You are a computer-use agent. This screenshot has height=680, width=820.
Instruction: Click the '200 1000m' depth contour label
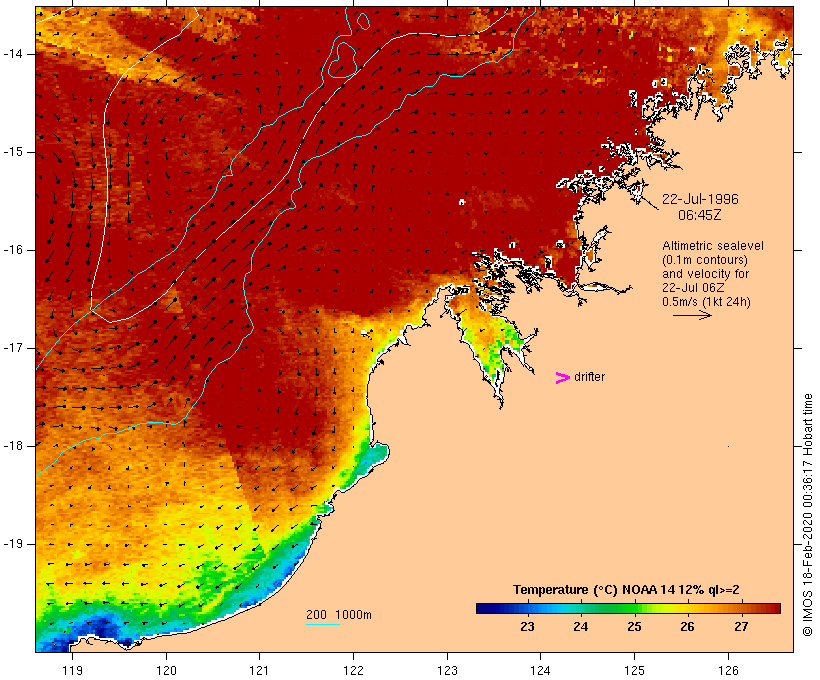339,615
